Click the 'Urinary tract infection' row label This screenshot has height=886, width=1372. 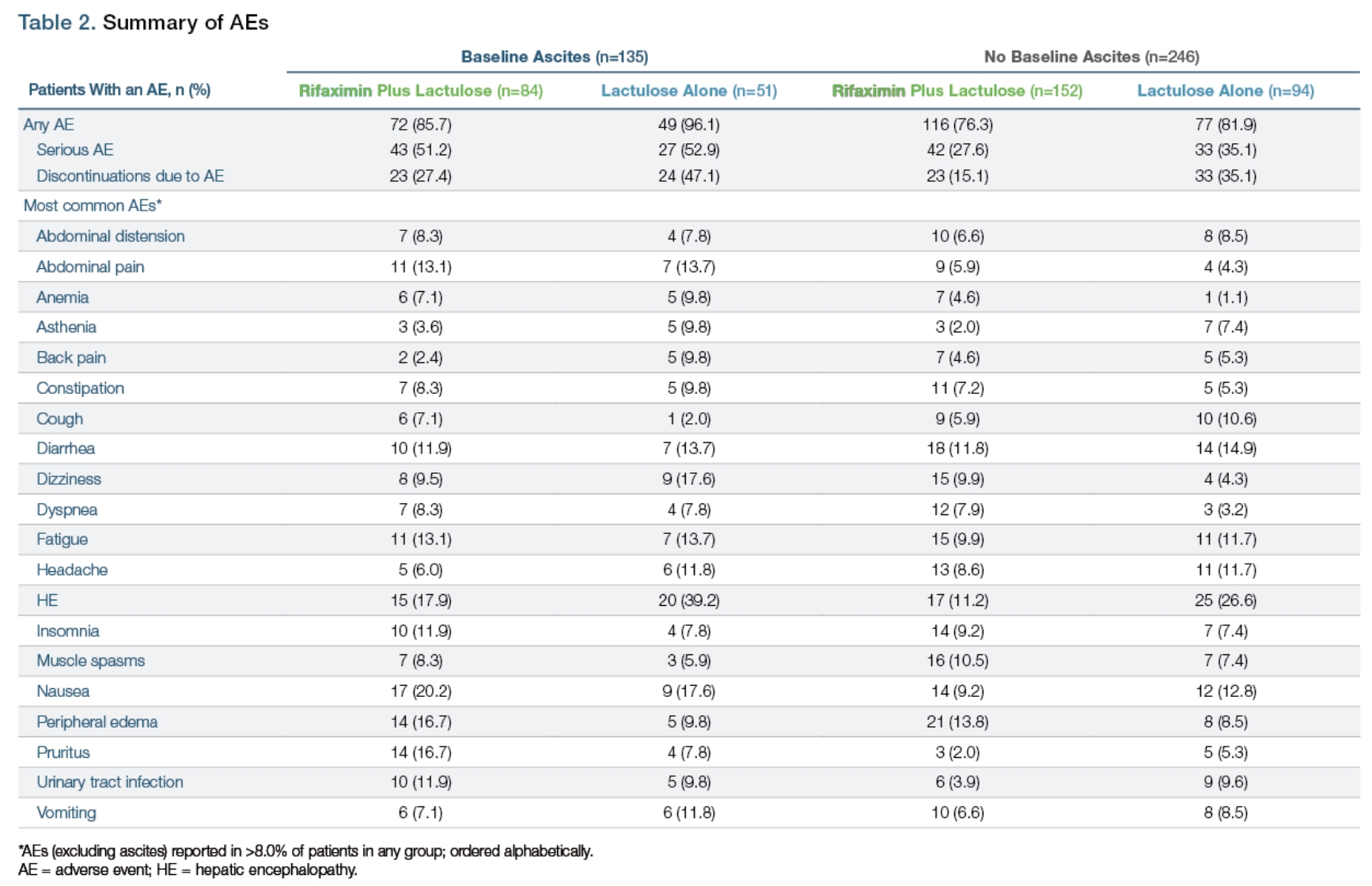coord(109,782)
